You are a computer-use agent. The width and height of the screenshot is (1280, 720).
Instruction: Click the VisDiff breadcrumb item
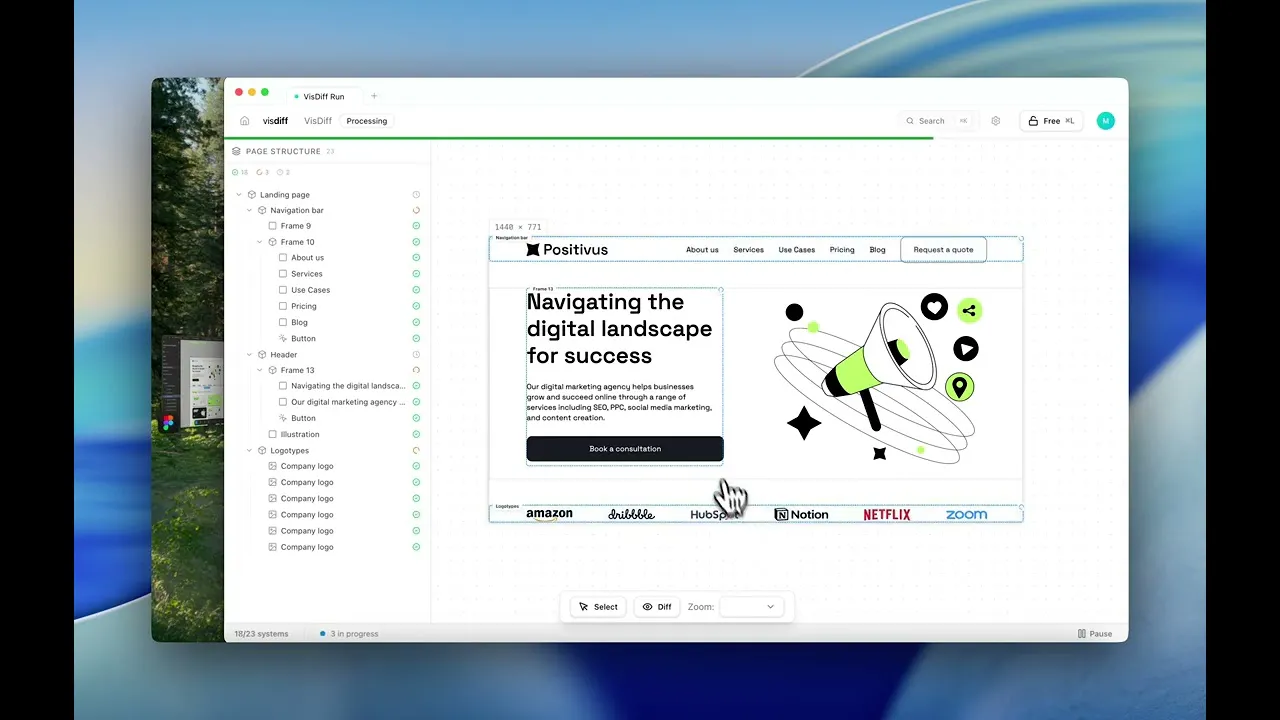pyautogui.click(x=318, y=121)
